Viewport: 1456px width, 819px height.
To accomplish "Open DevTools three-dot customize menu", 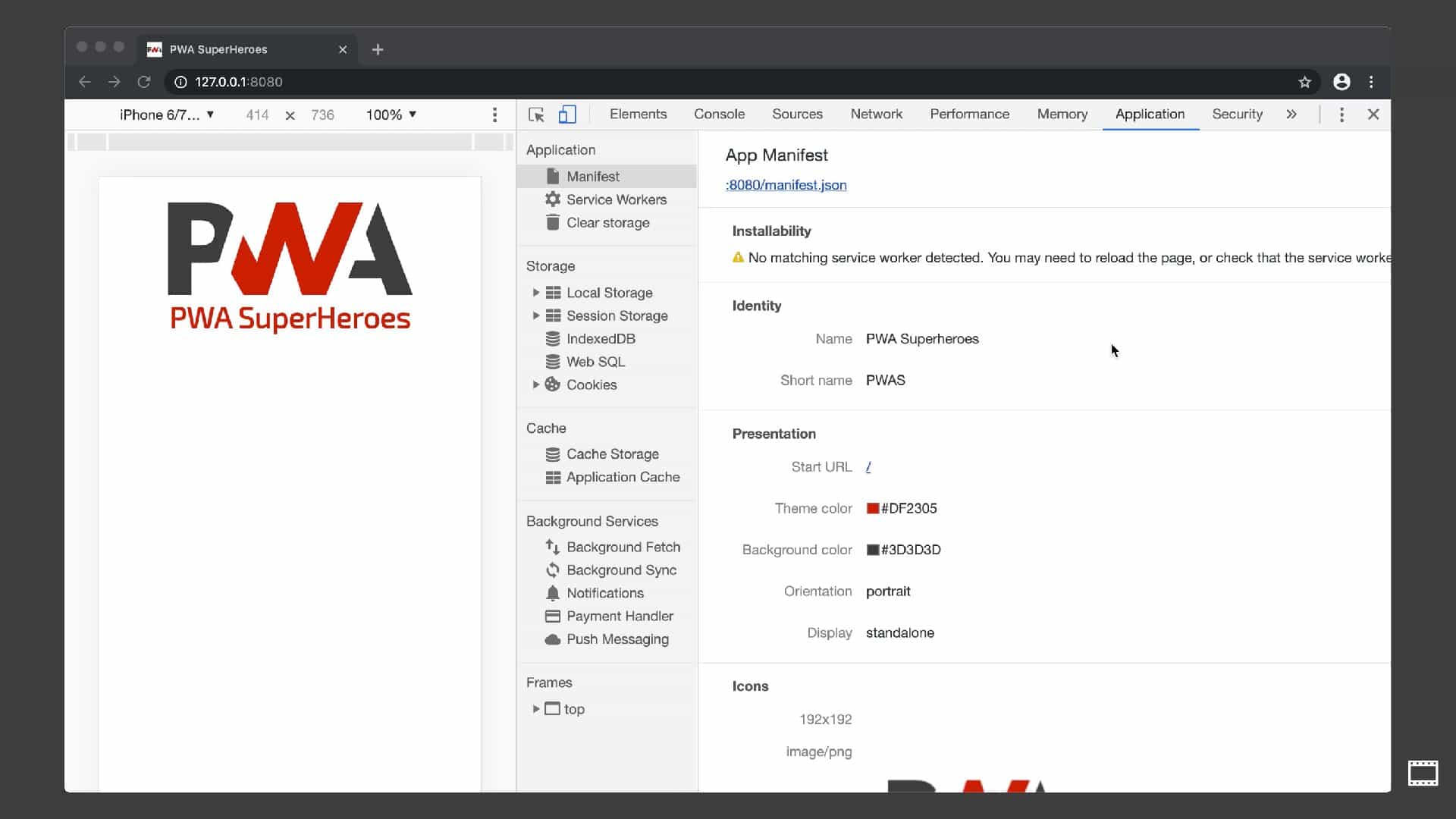I will [1341, 115].
